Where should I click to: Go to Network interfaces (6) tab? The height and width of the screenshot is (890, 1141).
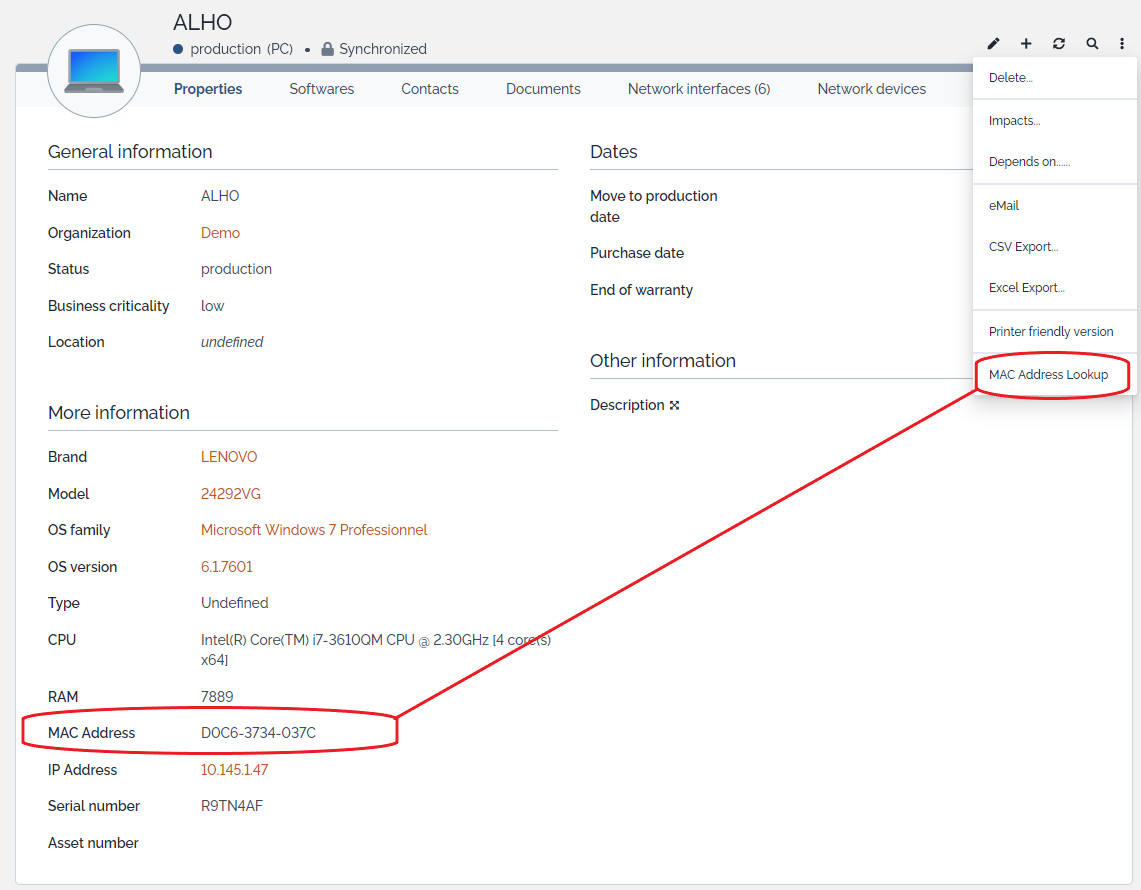coord(698,89)
